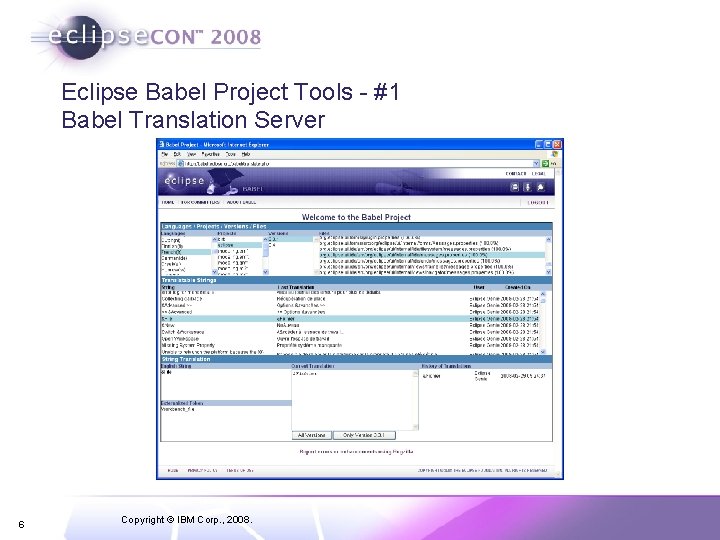Open the Legal link at page top
Viewport: 720px width, 540px height.
pos(538,174)
